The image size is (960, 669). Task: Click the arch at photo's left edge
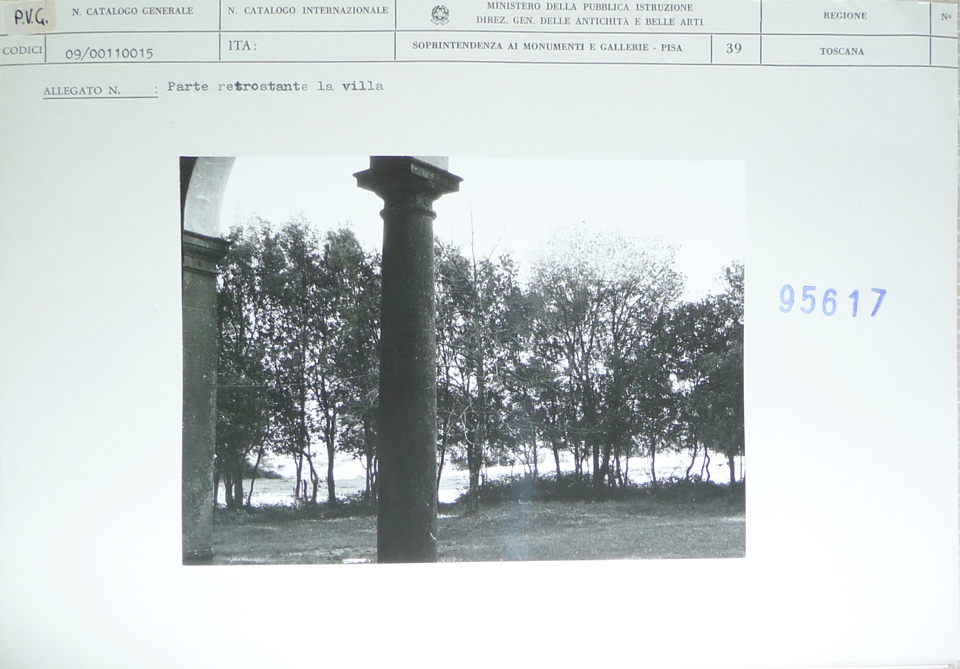205,196
